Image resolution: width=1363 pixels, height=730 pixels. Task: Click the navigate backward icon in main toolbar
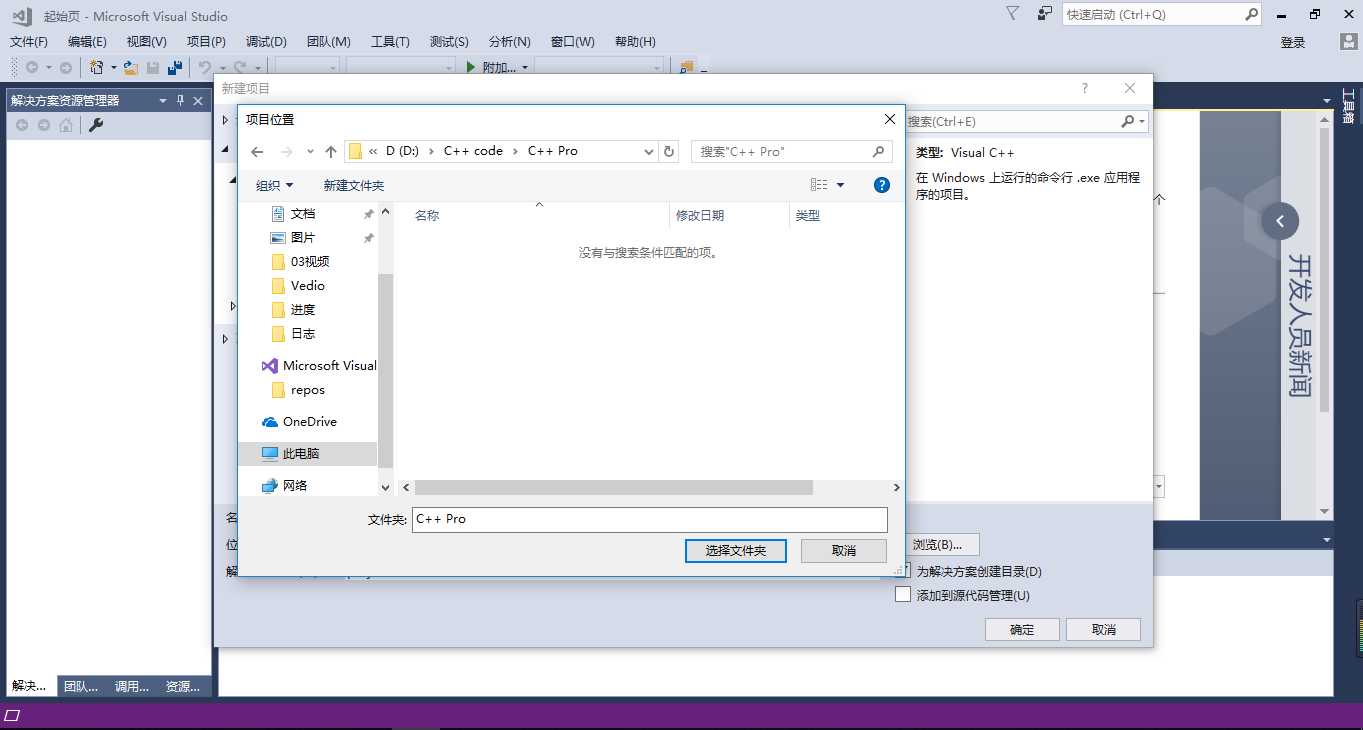(32, 67)
